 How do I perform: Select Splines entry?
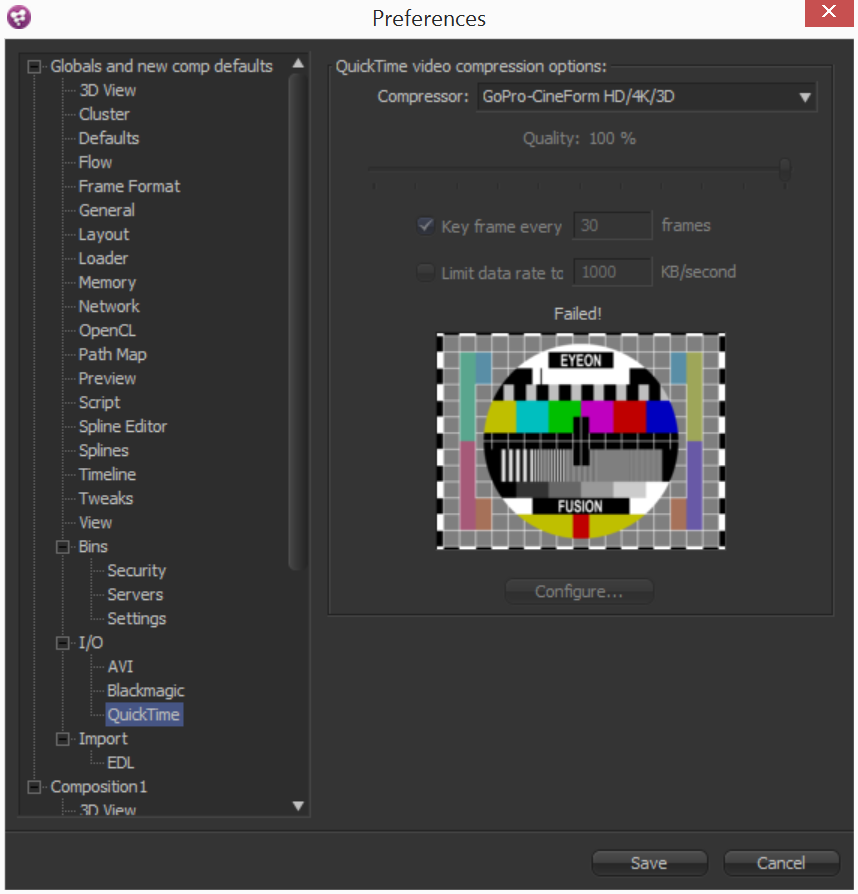pyautogui.click(x=104, y=450)
